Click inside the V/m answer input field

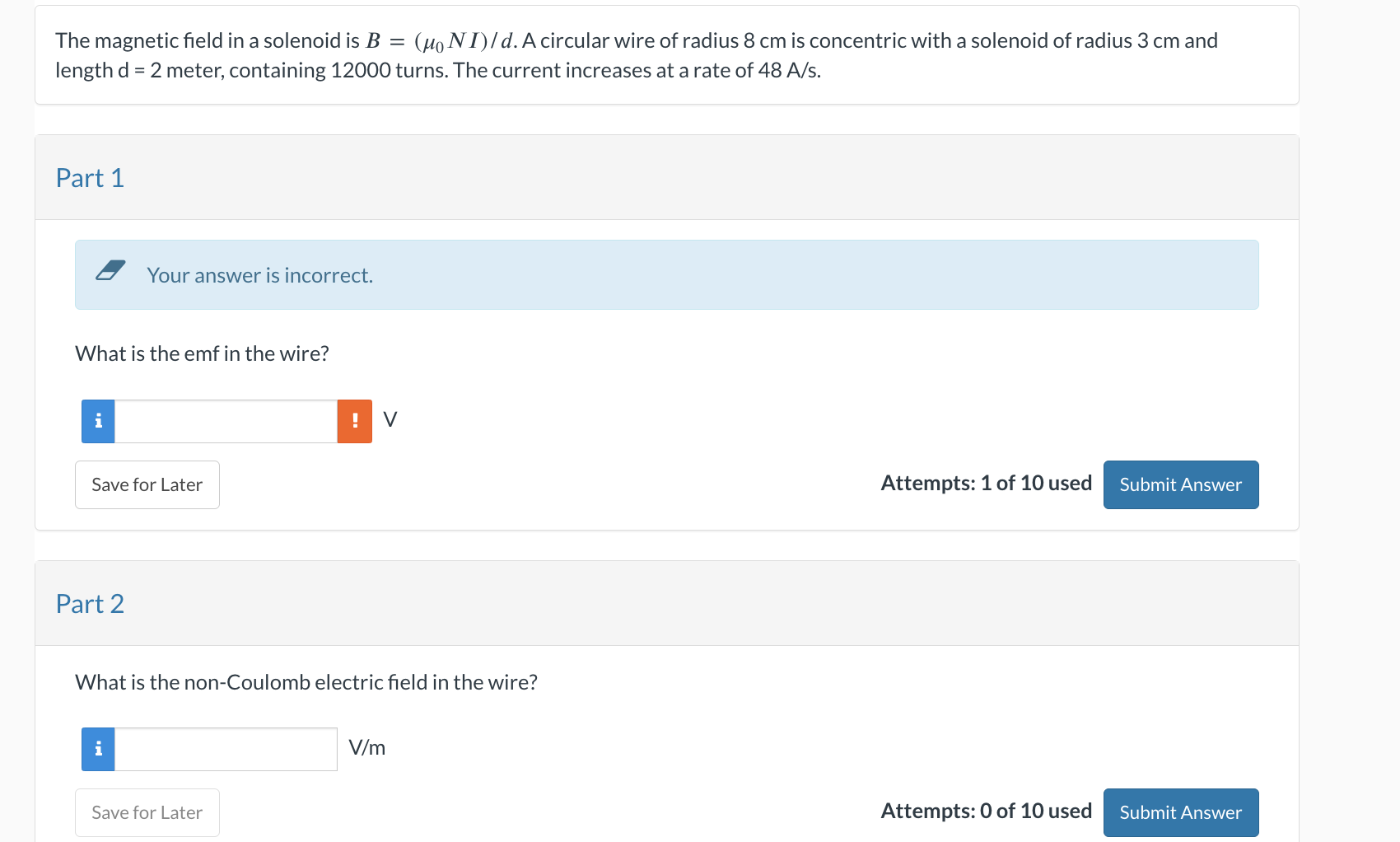(225, 749)
